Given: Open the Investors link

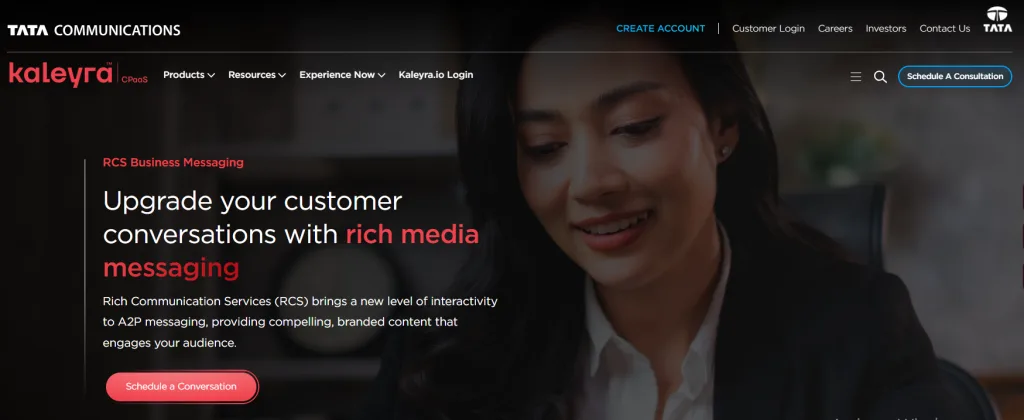Looking at the screenshot, I should pyautogui.click(x=886, y=29).
